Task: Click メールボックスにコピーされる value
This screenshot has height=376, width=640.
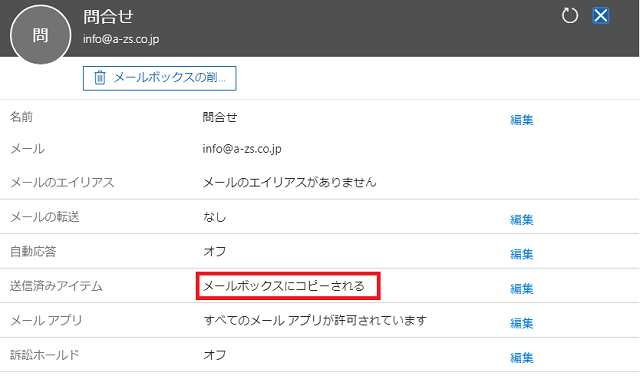Action: coord(284,286)
